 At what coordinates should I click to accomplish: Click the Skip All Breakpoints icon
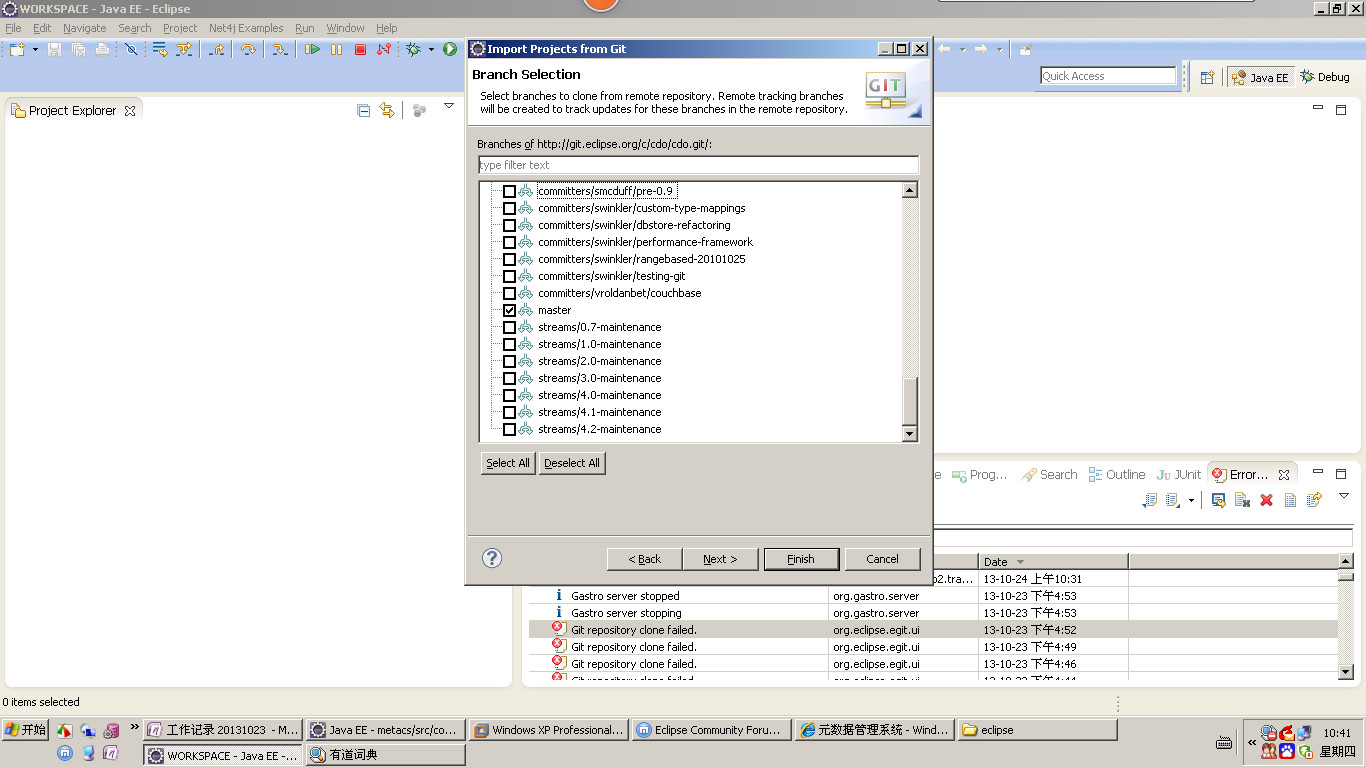tap(131, 49)
